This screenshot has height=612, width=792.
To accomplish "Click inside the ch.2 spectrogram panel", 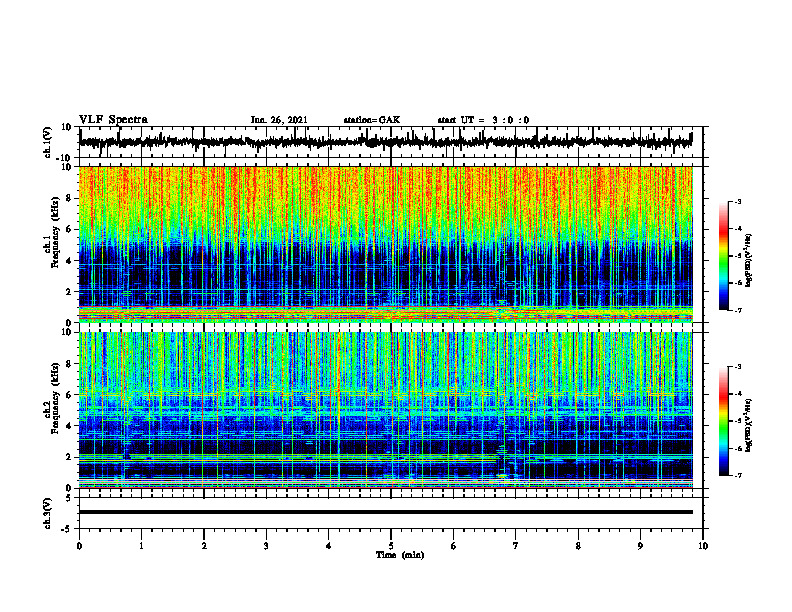I will (386, 410).
